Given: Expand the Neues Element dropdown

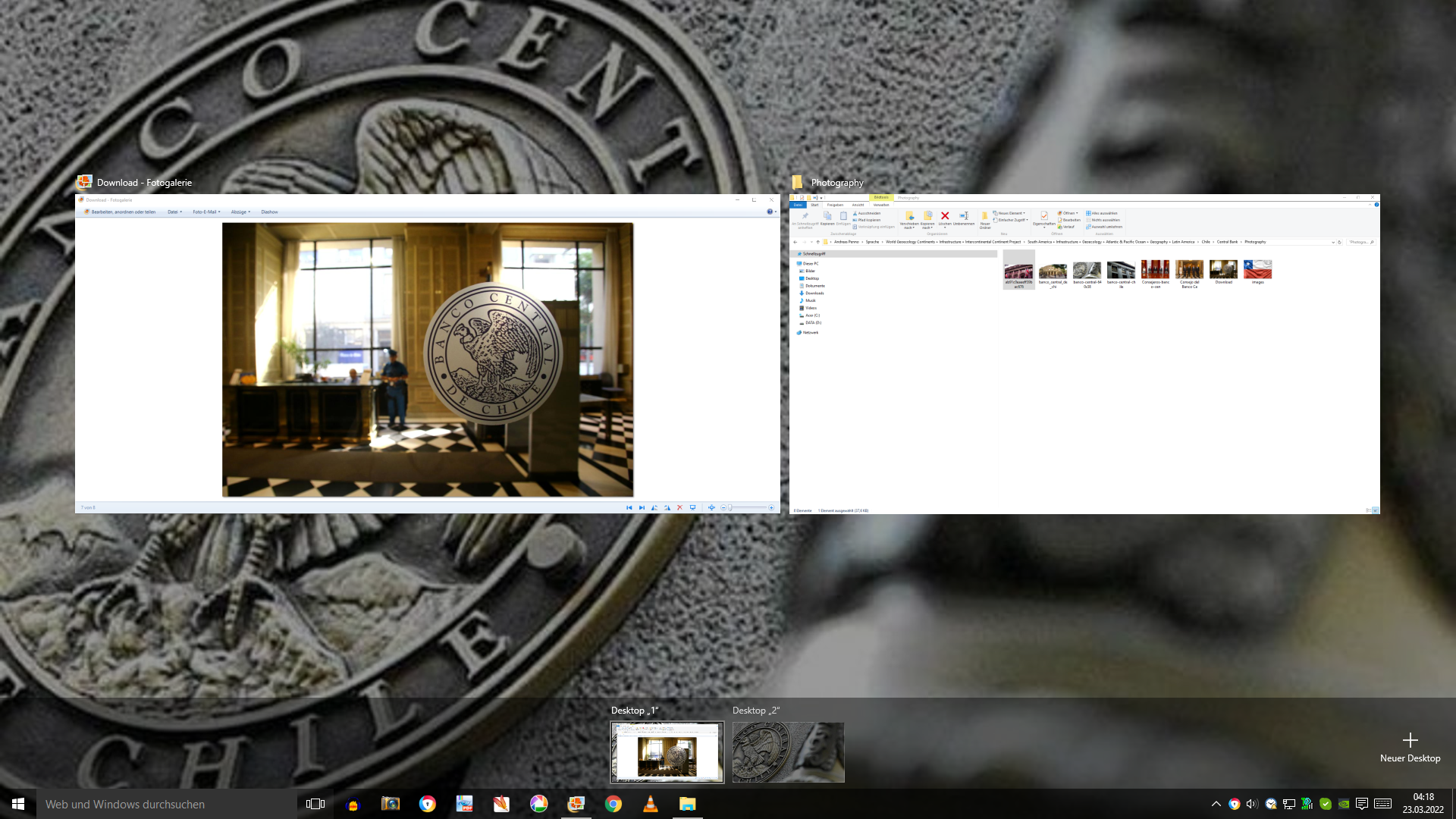Looking at the screenshot, I should point(1009,213).
